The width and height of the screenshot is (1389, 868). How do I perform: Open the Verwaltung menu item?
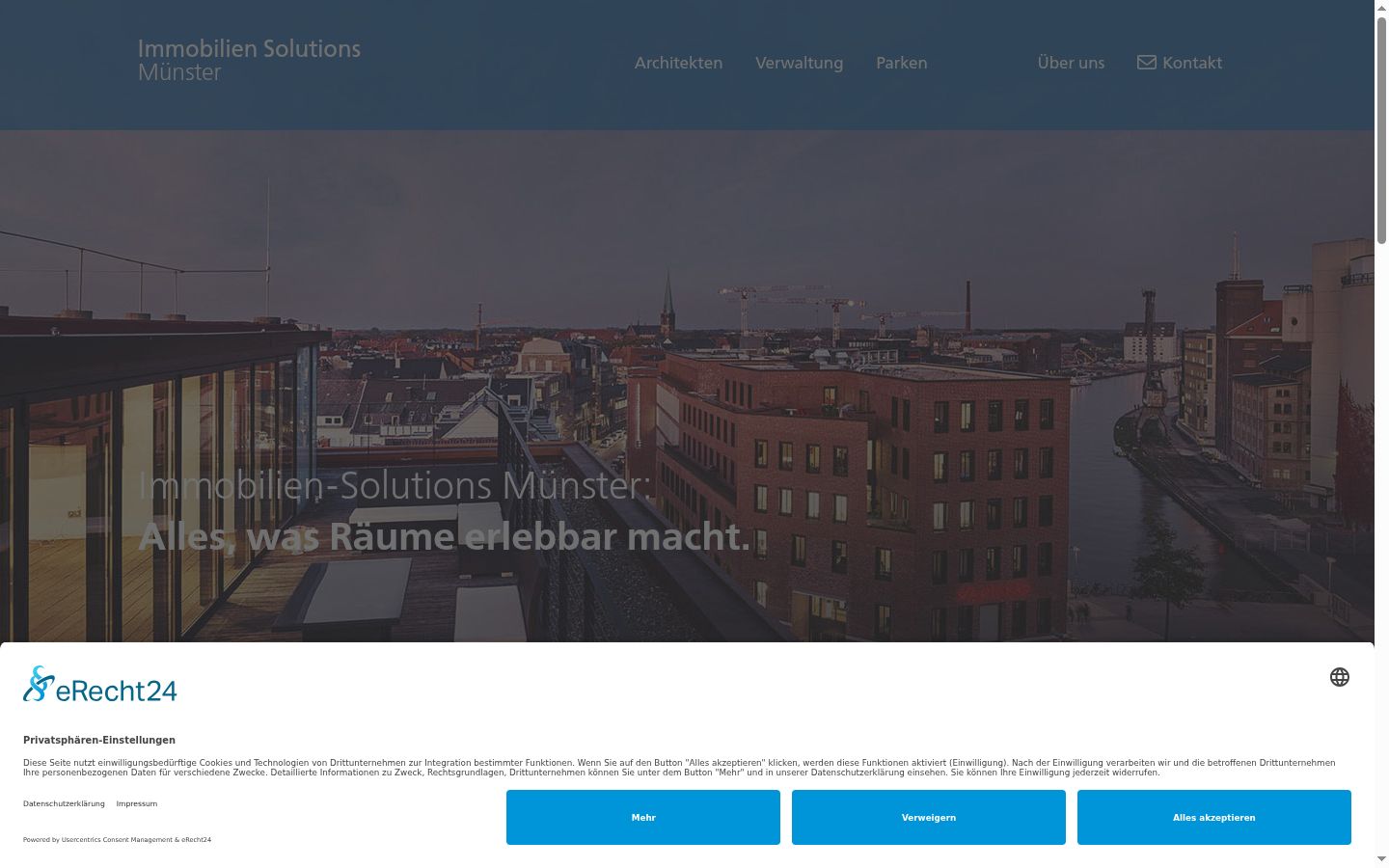799,63
